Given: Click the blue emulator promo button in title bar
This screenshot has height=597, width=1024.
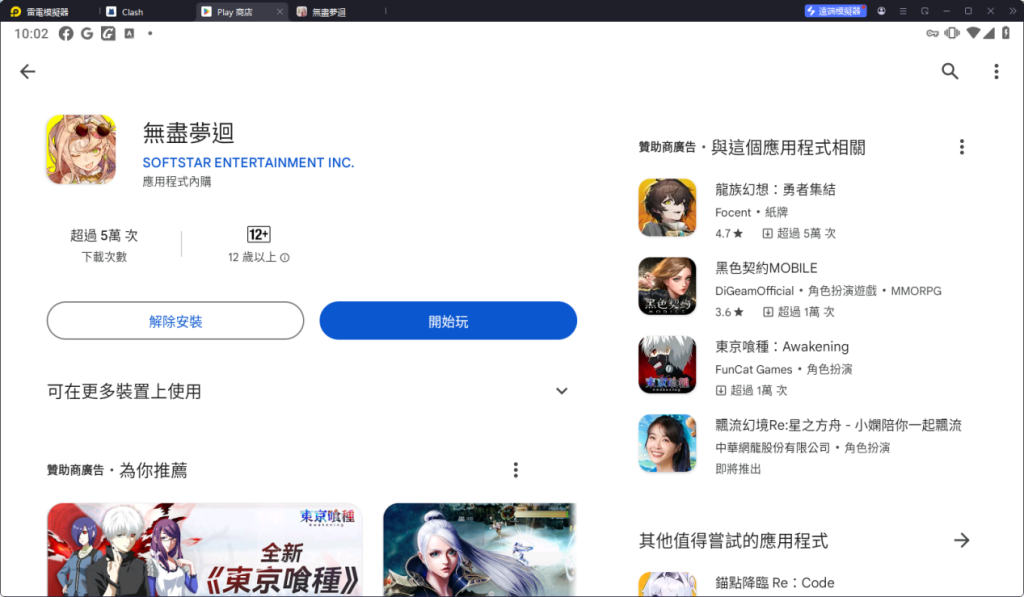Looking at the screenshot, I should [835, 11].
